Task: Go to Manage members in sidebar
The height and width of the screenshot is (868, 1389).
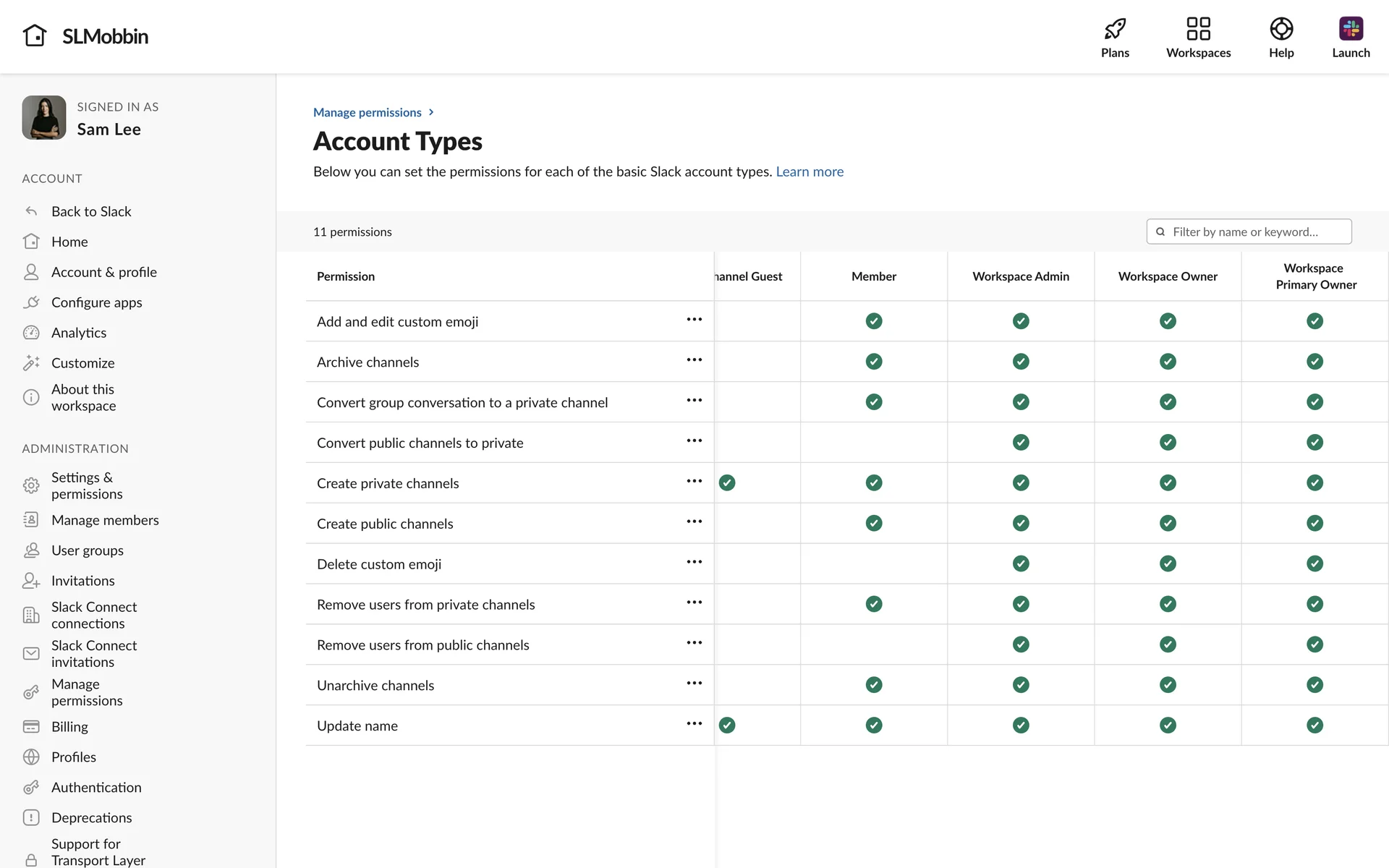Action: point(105,520)
